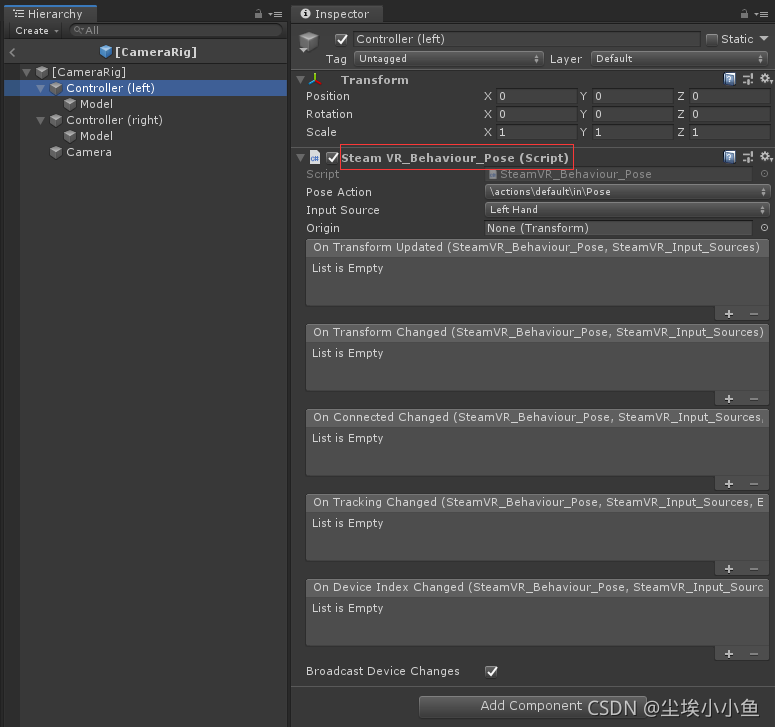Click the C# script icon of Behaviour Pose
775x727 pixels.
coord(315,158)
